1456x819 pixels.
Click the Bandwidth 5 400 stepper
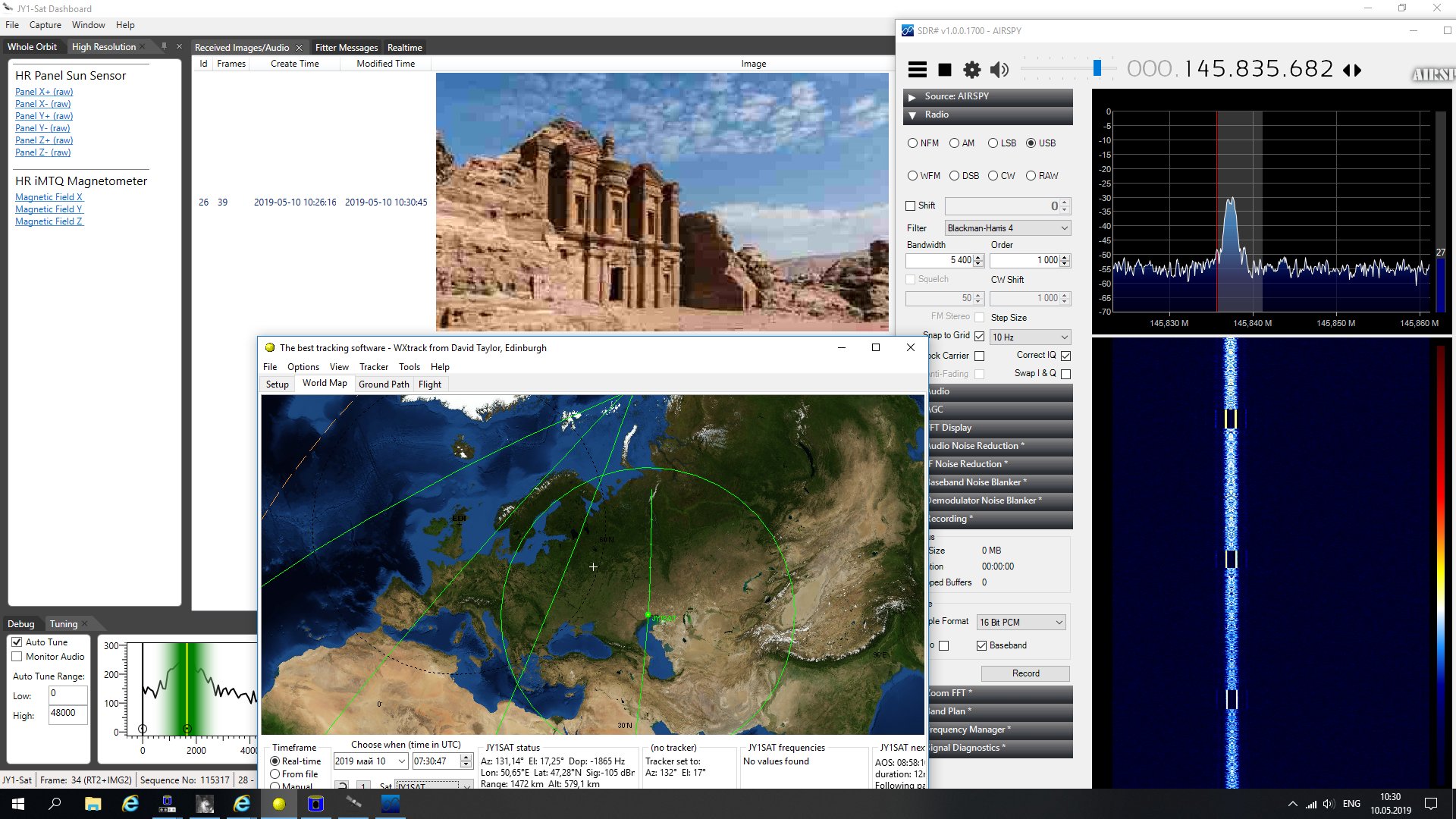978,260
